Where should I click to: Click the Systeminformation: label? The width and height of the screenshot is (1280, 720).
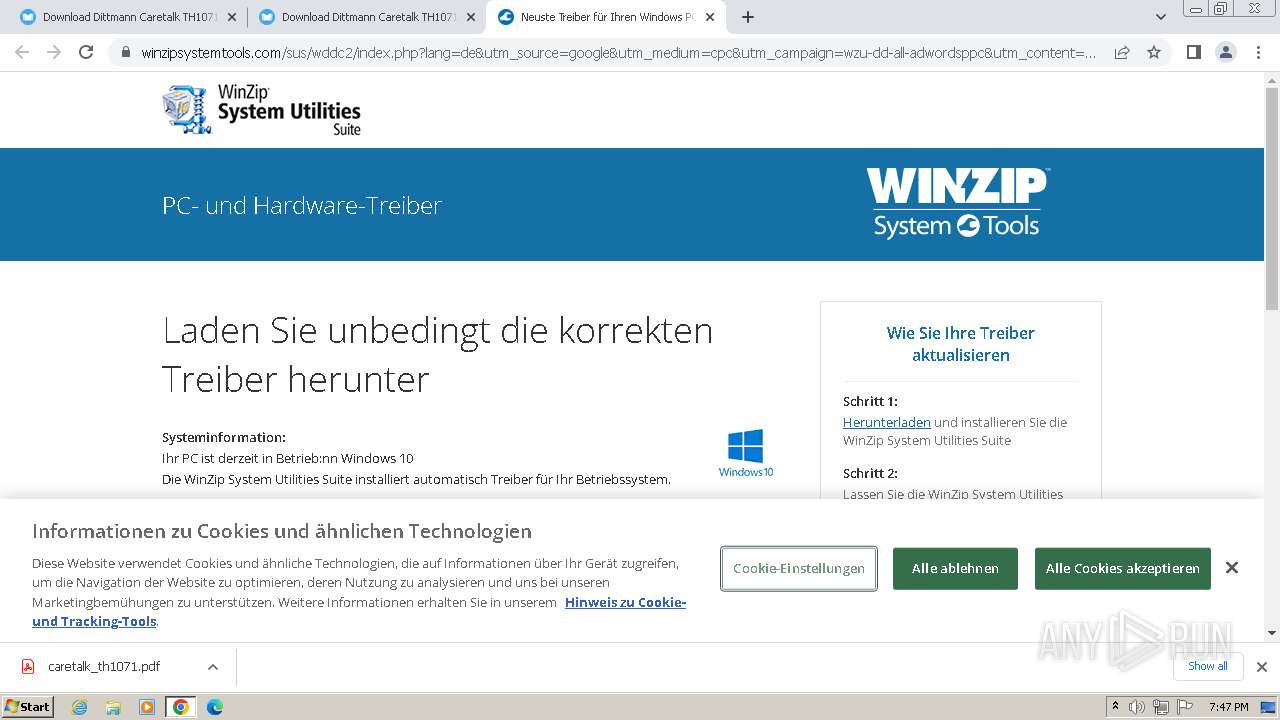click(224, 437)
